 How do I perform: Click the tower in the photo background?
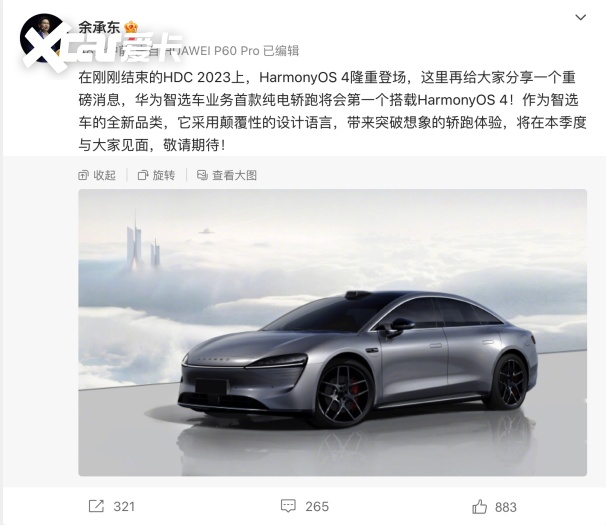pyautogui.click(x=135, y=242)
